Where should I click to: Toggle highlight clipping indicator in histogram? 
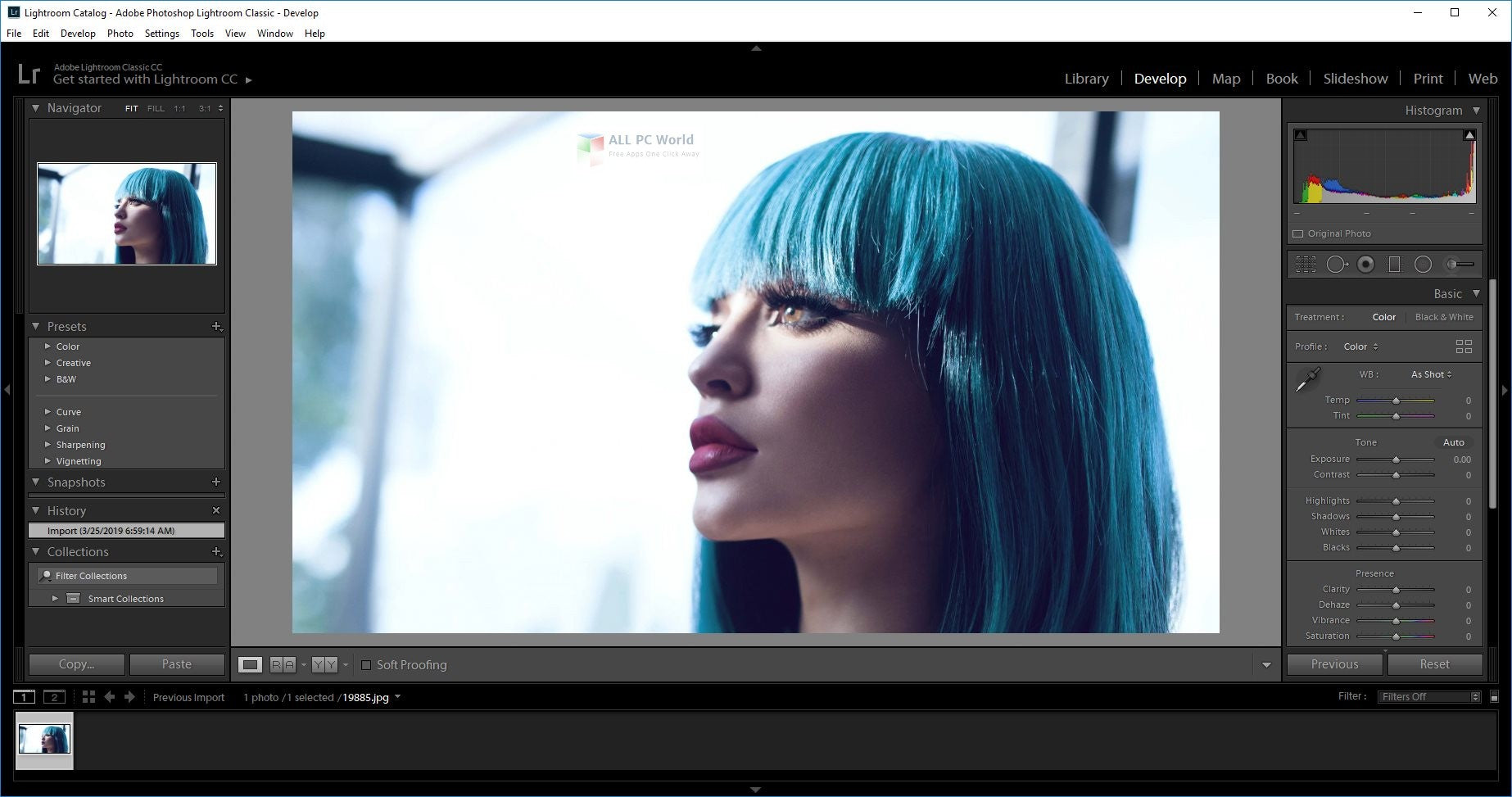1469,135
